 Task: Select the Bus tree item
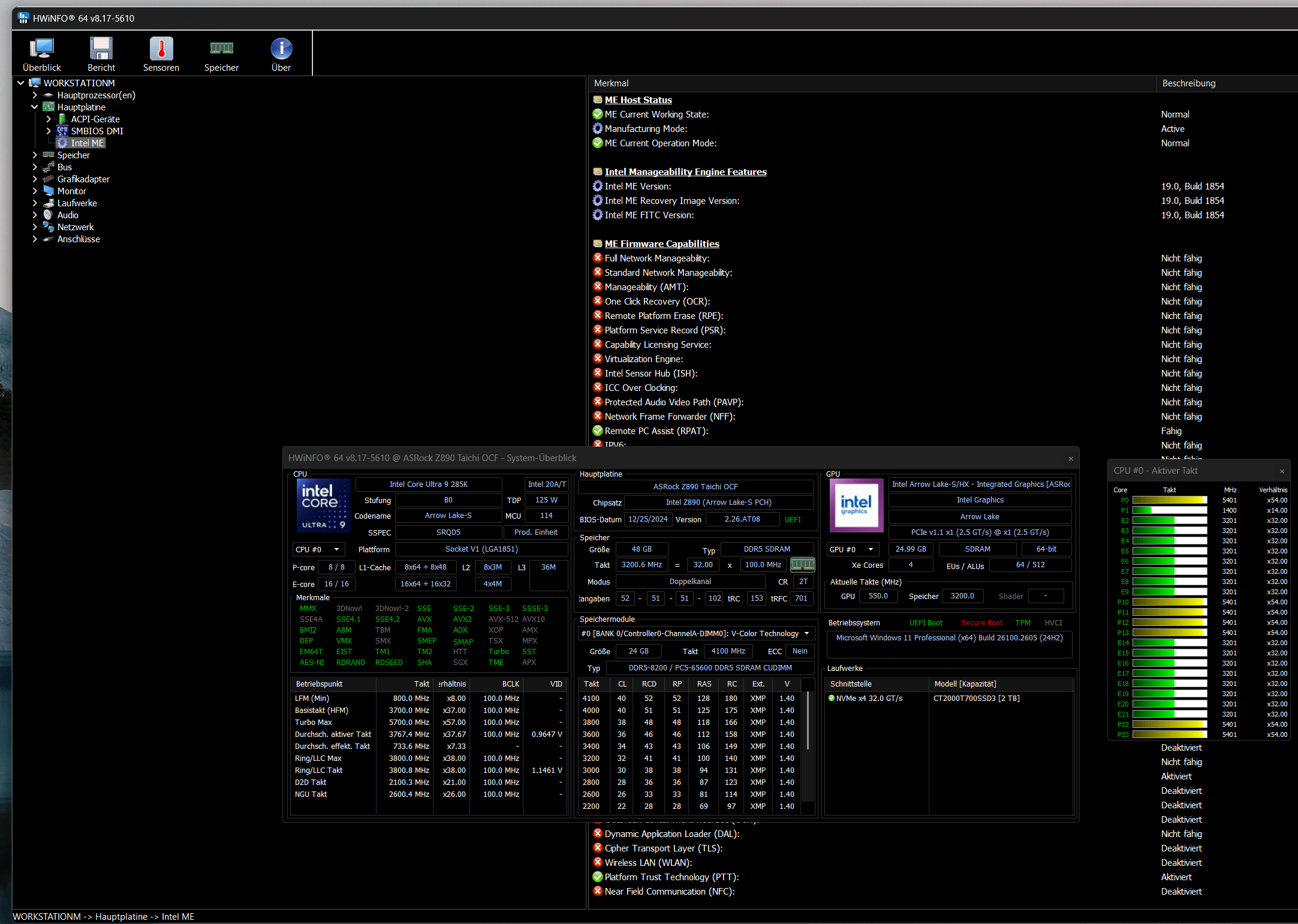click(64, 167)
